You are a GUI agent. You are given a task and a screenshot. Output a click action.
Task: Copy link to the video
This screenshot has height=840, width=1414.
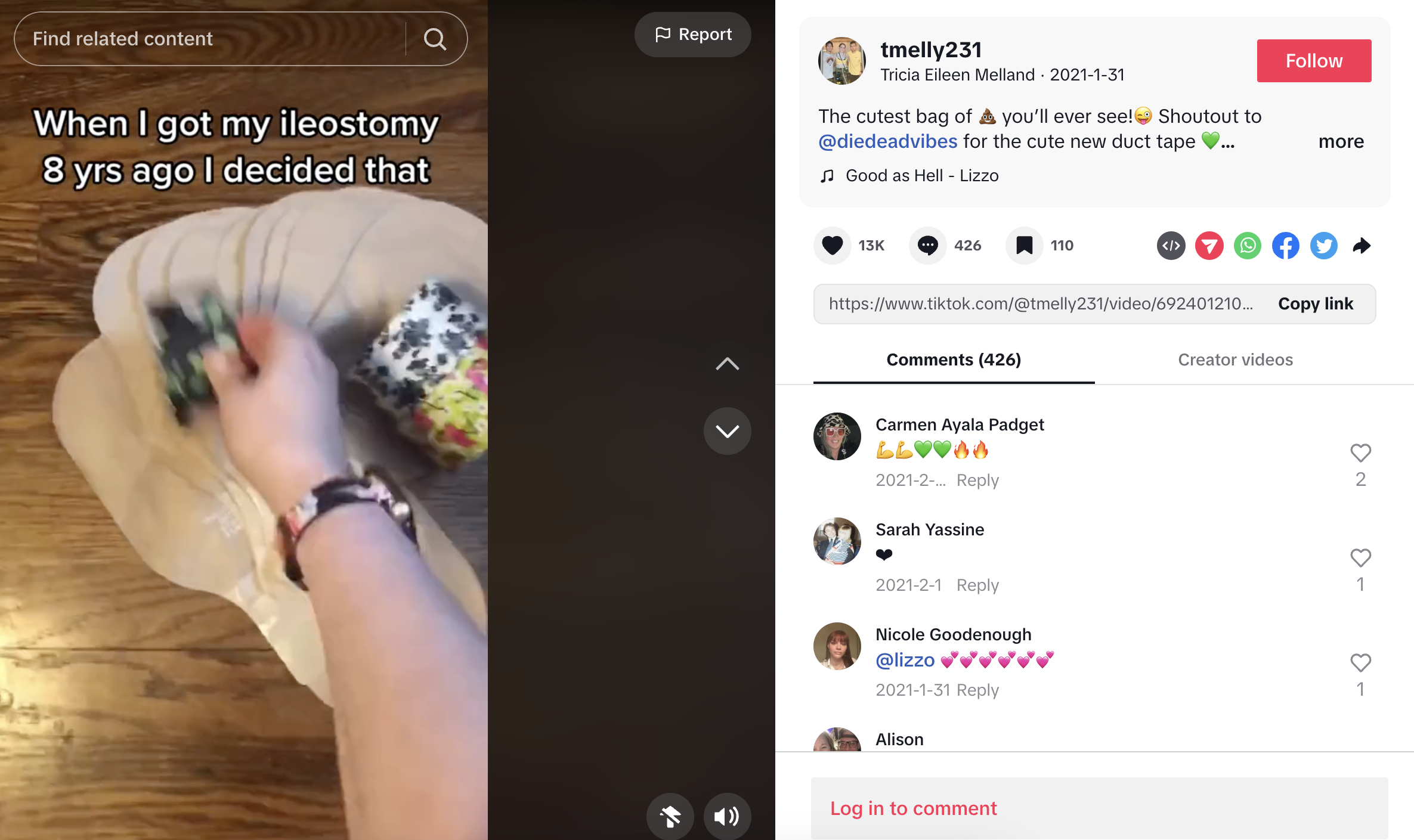1316,304
